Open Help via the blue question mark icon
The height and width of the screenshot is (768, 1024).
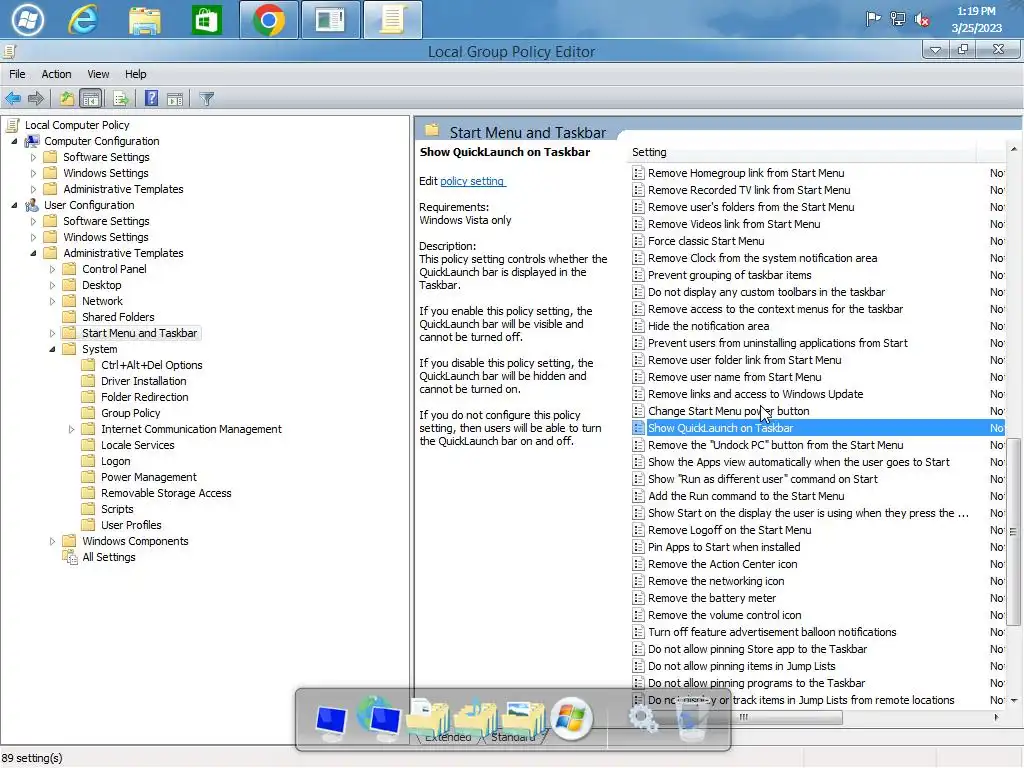pyautogui.click(x=152, y=99)
